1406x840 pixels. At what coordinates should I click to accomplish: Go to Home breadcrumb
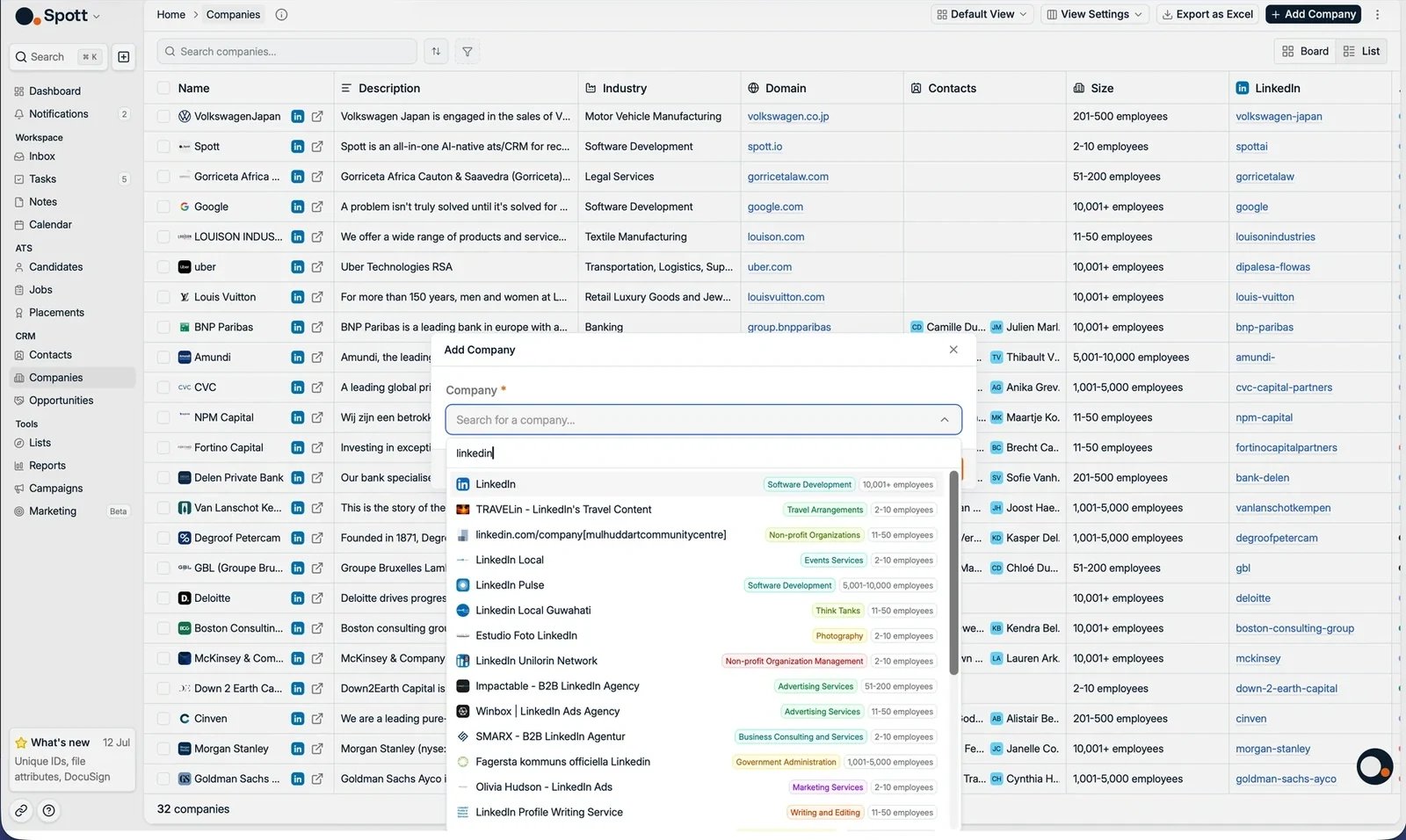click(x=170, y=15)
